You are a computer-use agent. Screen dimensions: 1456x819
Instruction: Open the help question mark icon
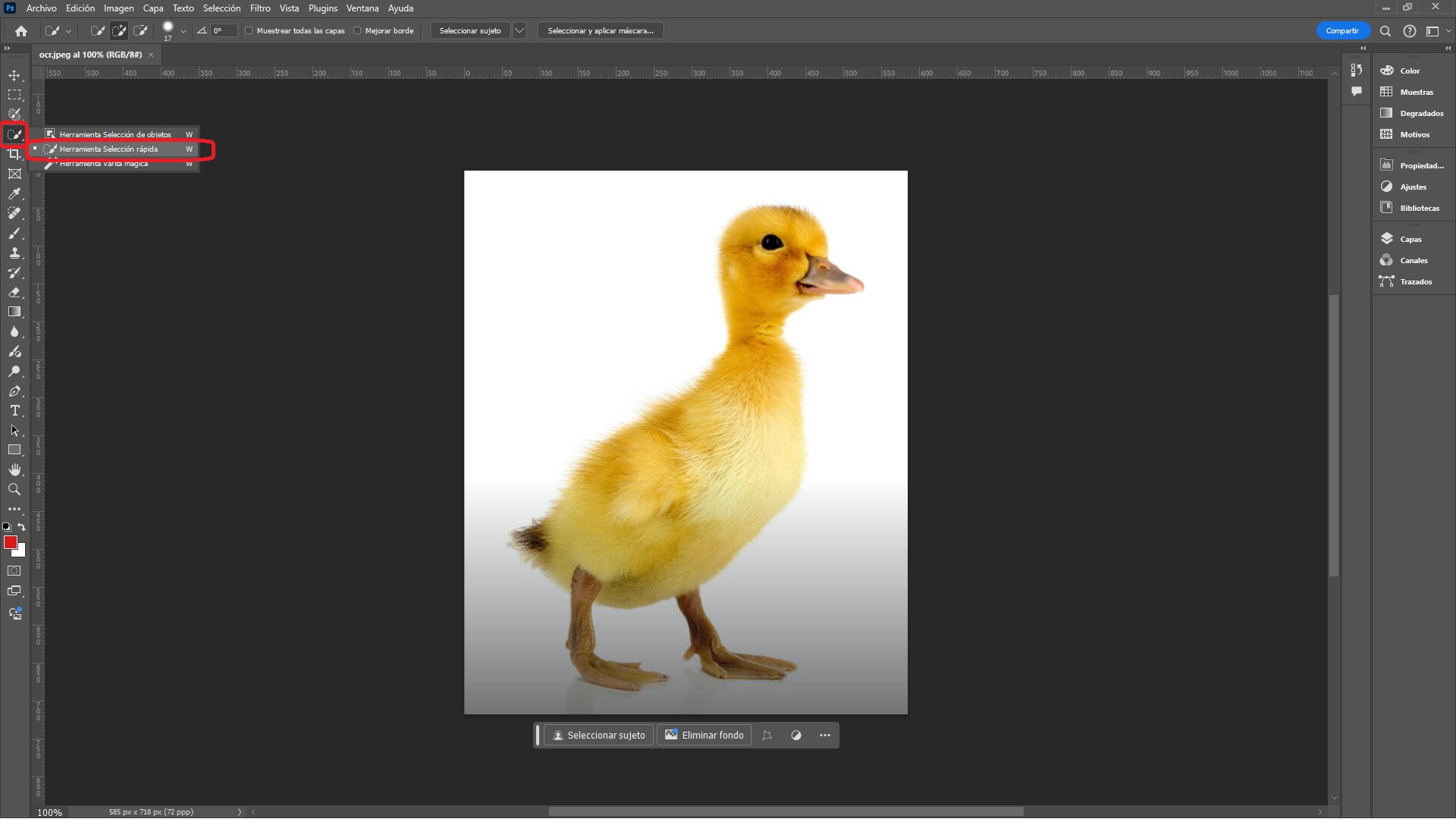pyautogui.click(x=1409, y=31)
